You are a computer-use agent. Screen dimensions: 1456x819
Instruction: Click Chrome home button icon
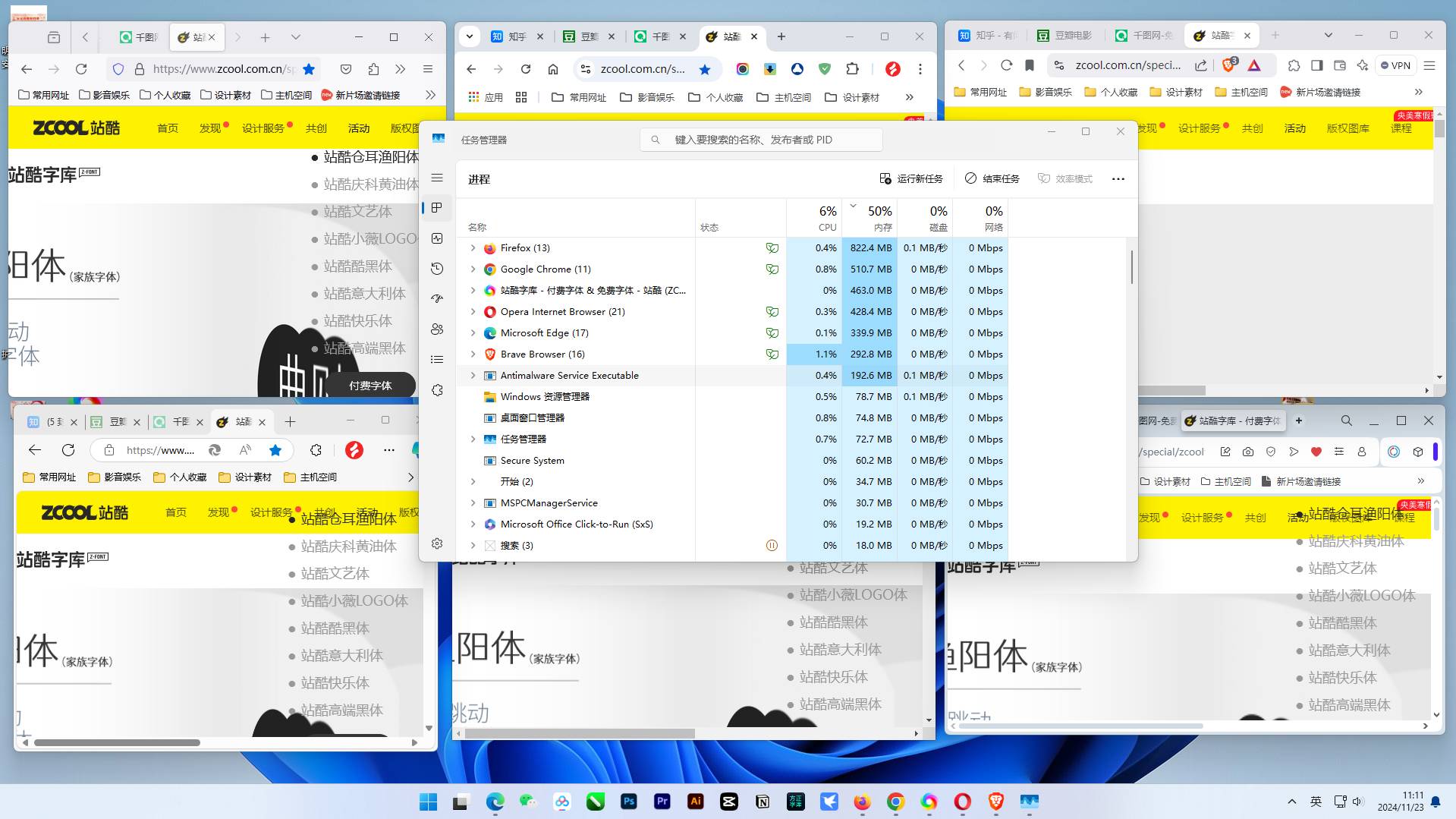point(553,69)
